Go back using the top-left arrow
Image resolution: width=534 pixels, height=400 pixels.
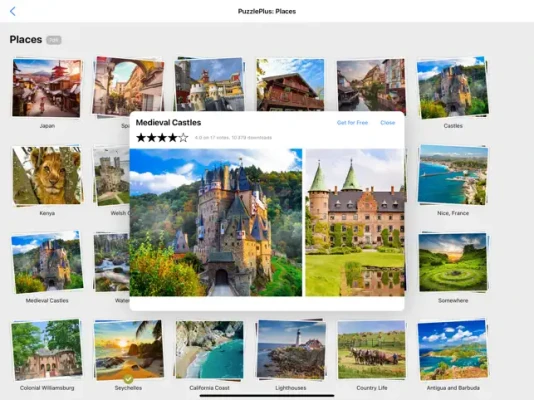coord(13,11)
